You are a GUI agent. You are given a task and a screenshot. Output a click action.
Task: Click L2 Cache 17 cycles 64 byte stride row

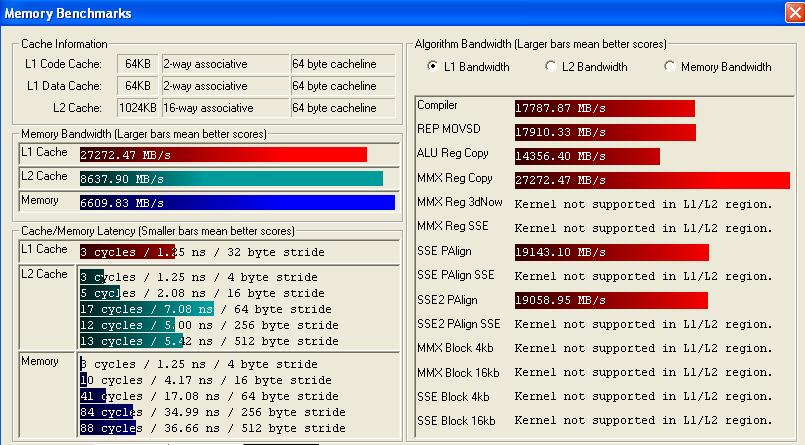point(206,309)
